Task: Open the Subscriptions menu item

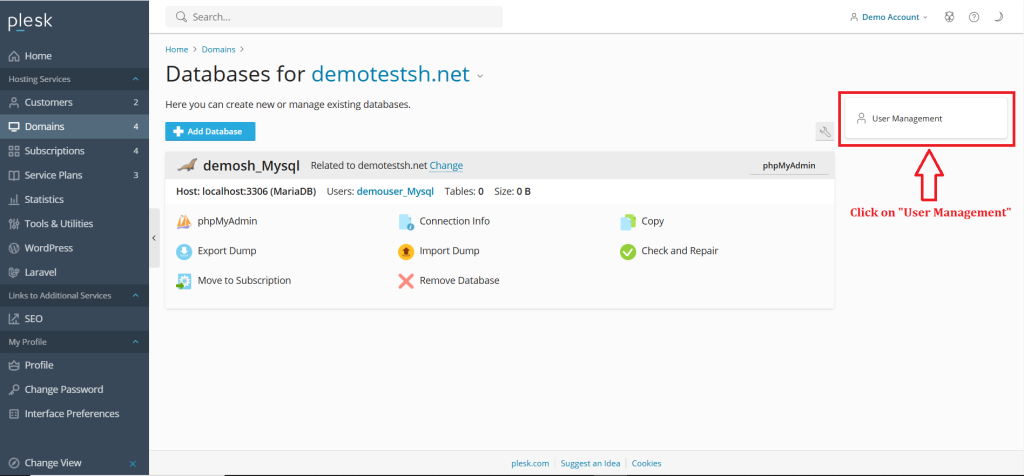Action: click(74, 151)
